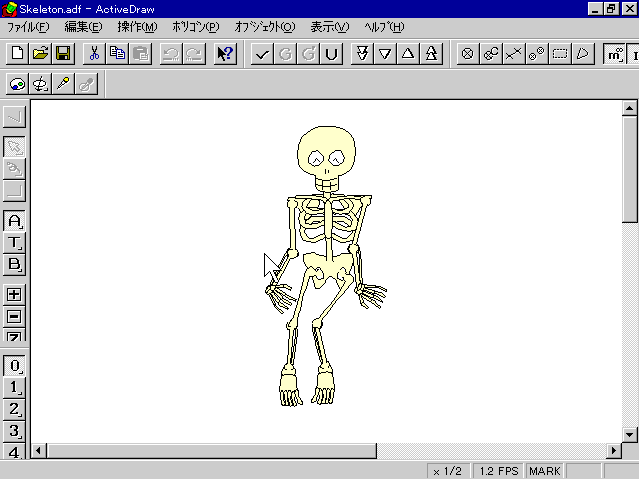Select layer button 1
The width and height of the screenshot is (639, 479).
(x=14, y=387)
